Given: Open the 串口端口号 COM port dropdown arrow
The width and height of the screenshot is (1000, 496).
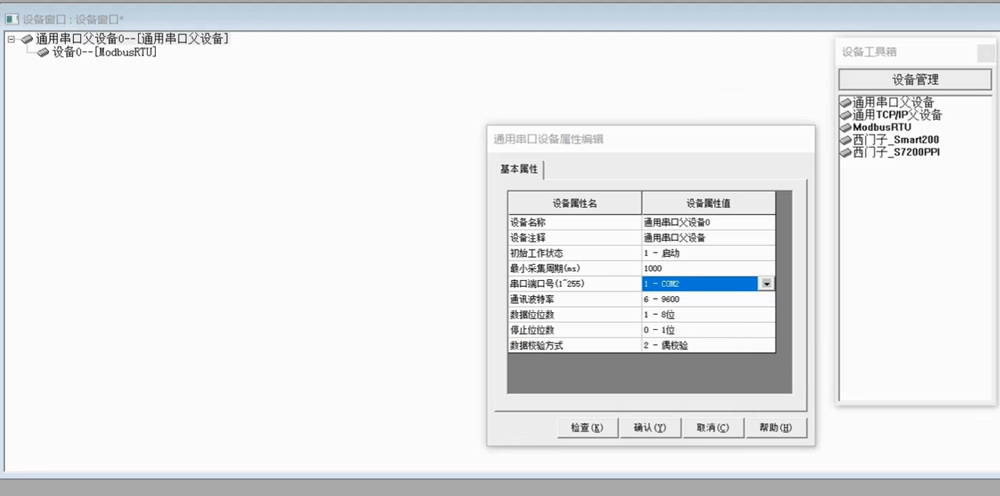Looking at the screenshot, I should [767, 284].
